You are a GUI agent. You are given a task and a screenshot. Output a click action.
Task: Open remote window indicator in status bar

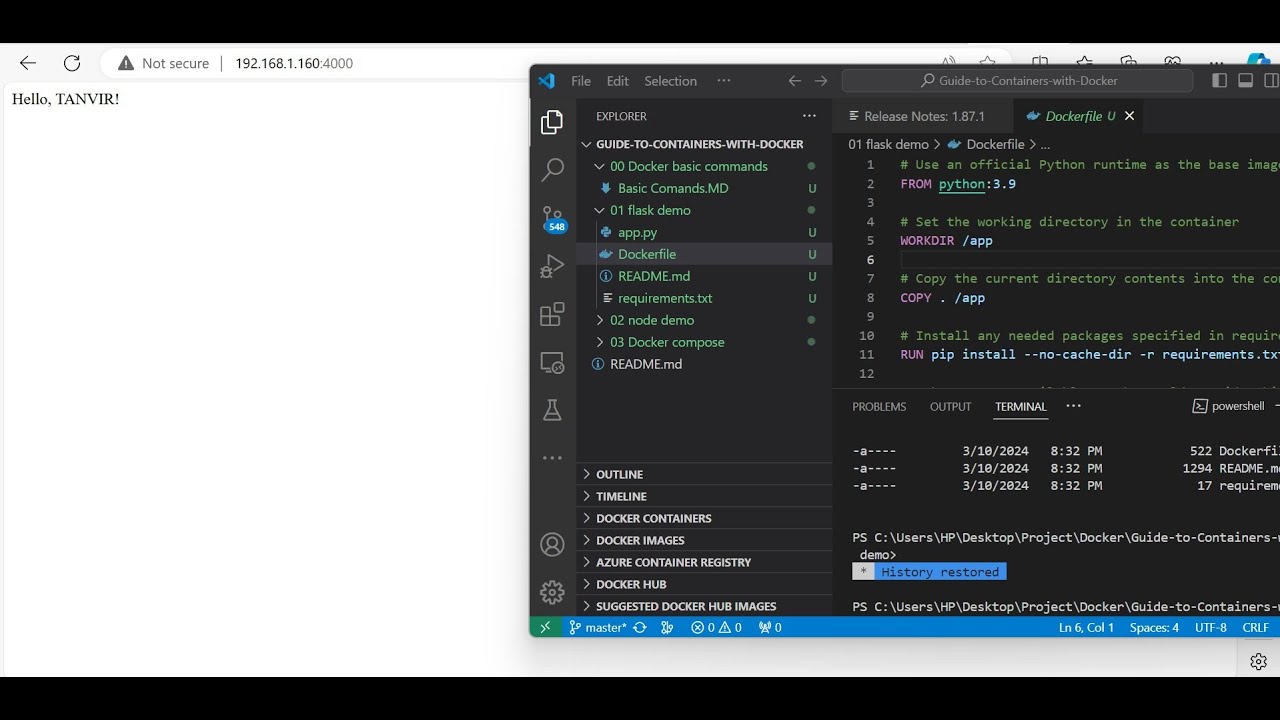pos(545,627)
